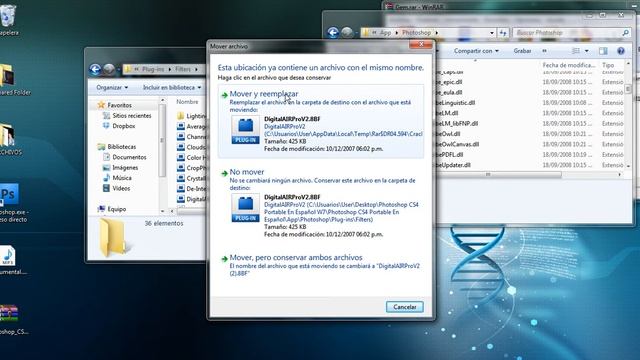
Task: Toggle the preview pane icon
Action: (603, 51)
